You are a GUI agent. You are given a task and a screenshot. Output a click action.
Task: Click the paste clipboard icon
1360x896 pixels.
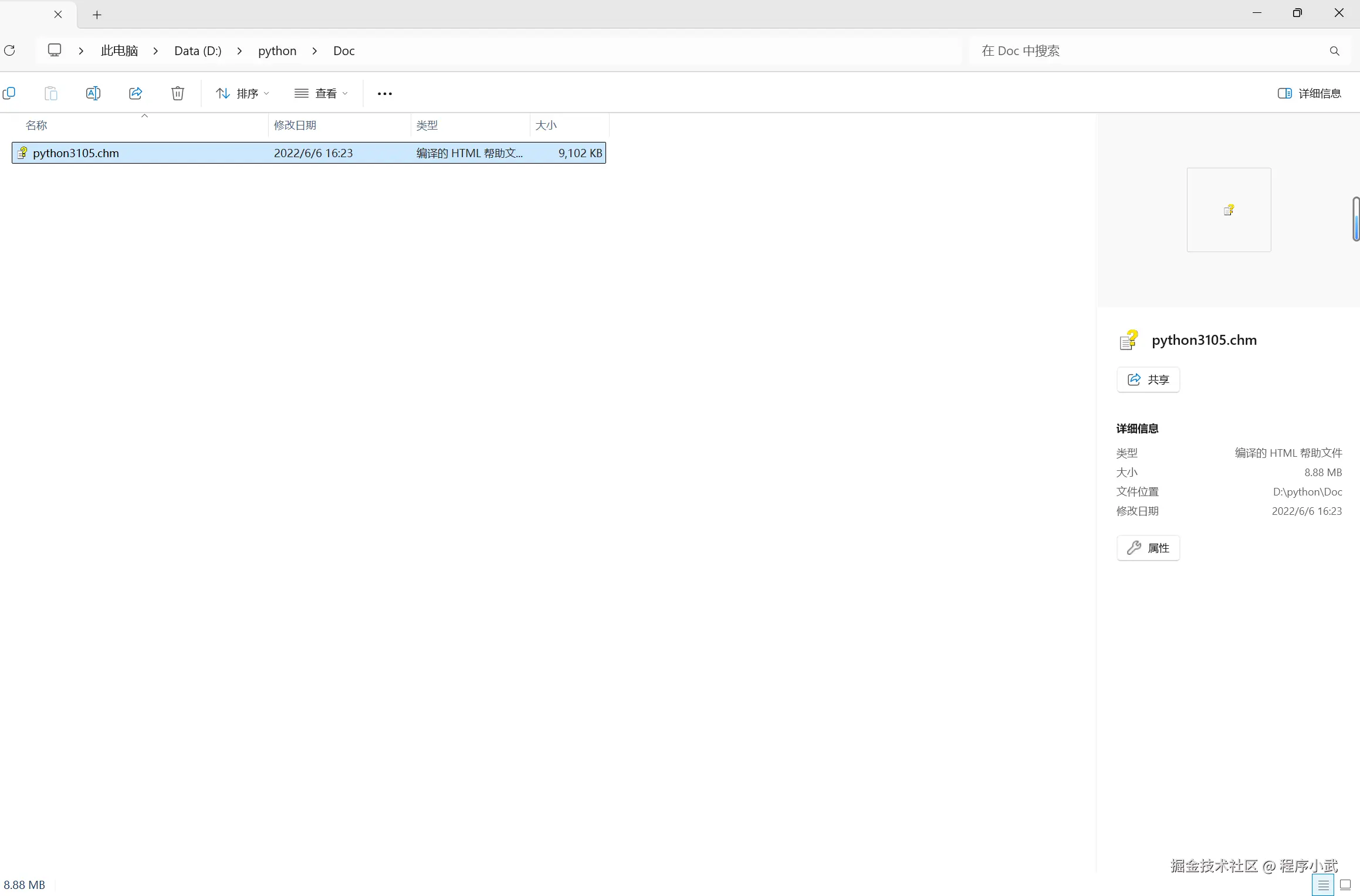(x=51, y=93)
